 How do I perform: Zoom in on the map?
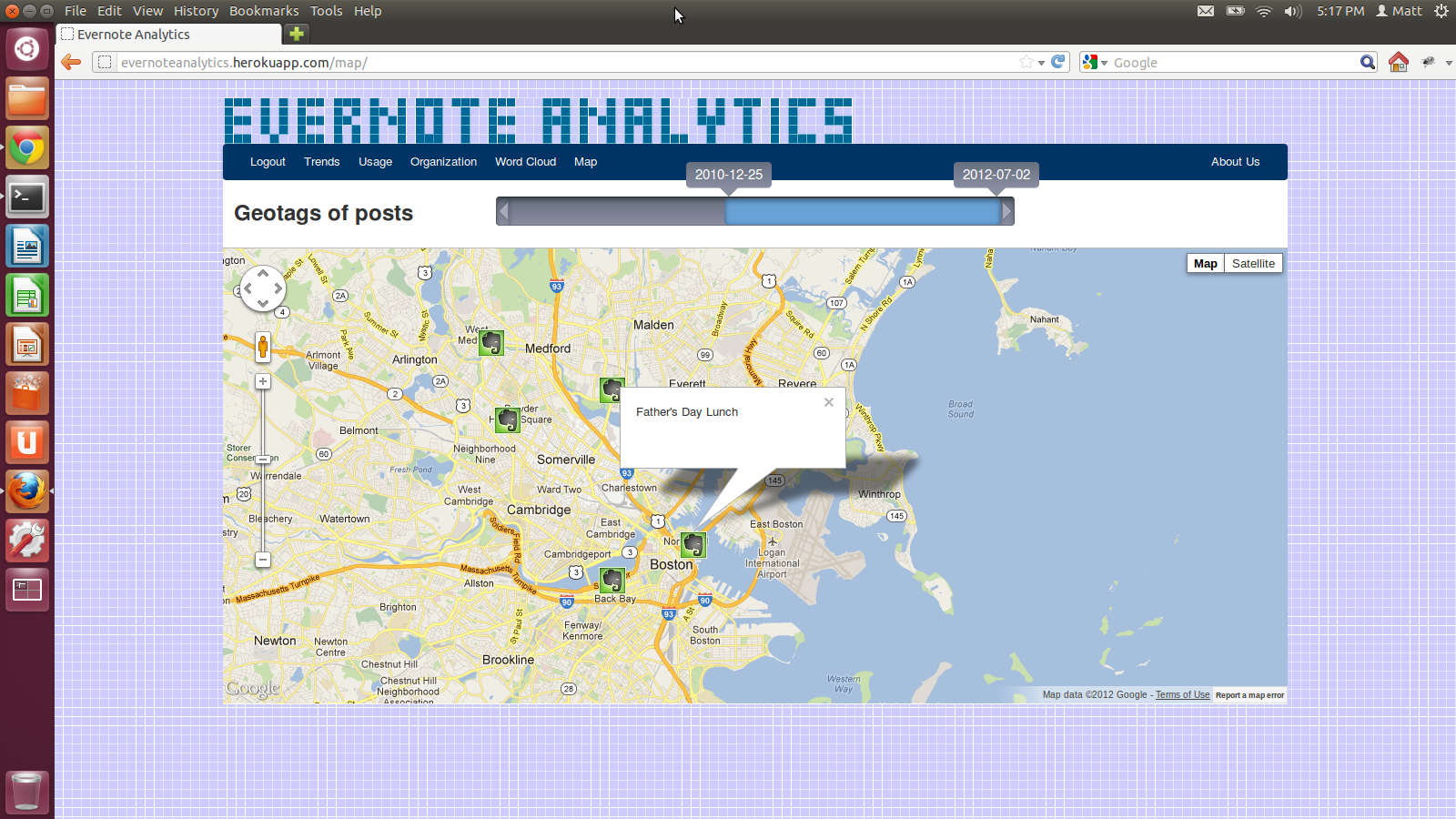pos(263,381)
